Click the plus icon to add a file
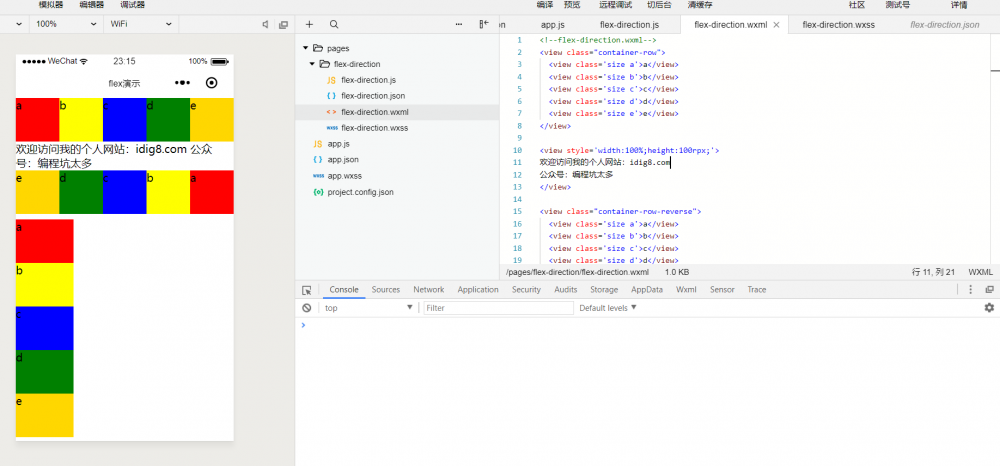Image resolution: width=1000 pixels, height=466 pixels. tap(310, 24)
